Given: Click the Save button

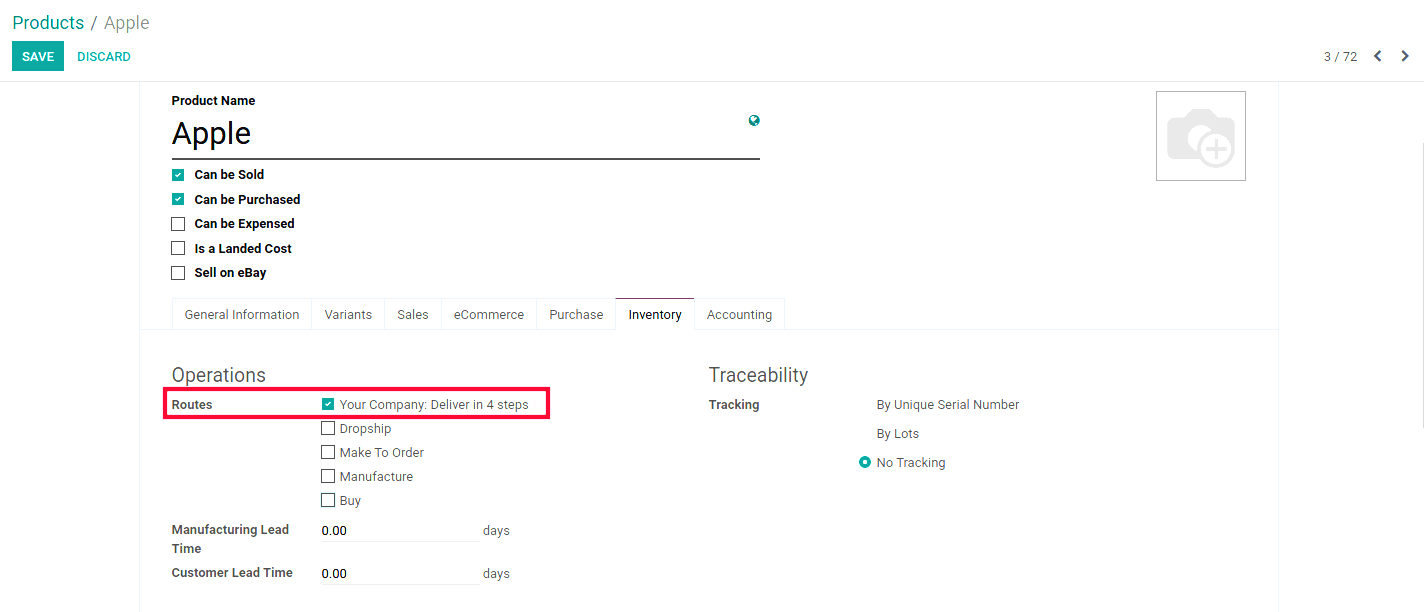Looking at the screenshot, I should click(x=38, y=57).
